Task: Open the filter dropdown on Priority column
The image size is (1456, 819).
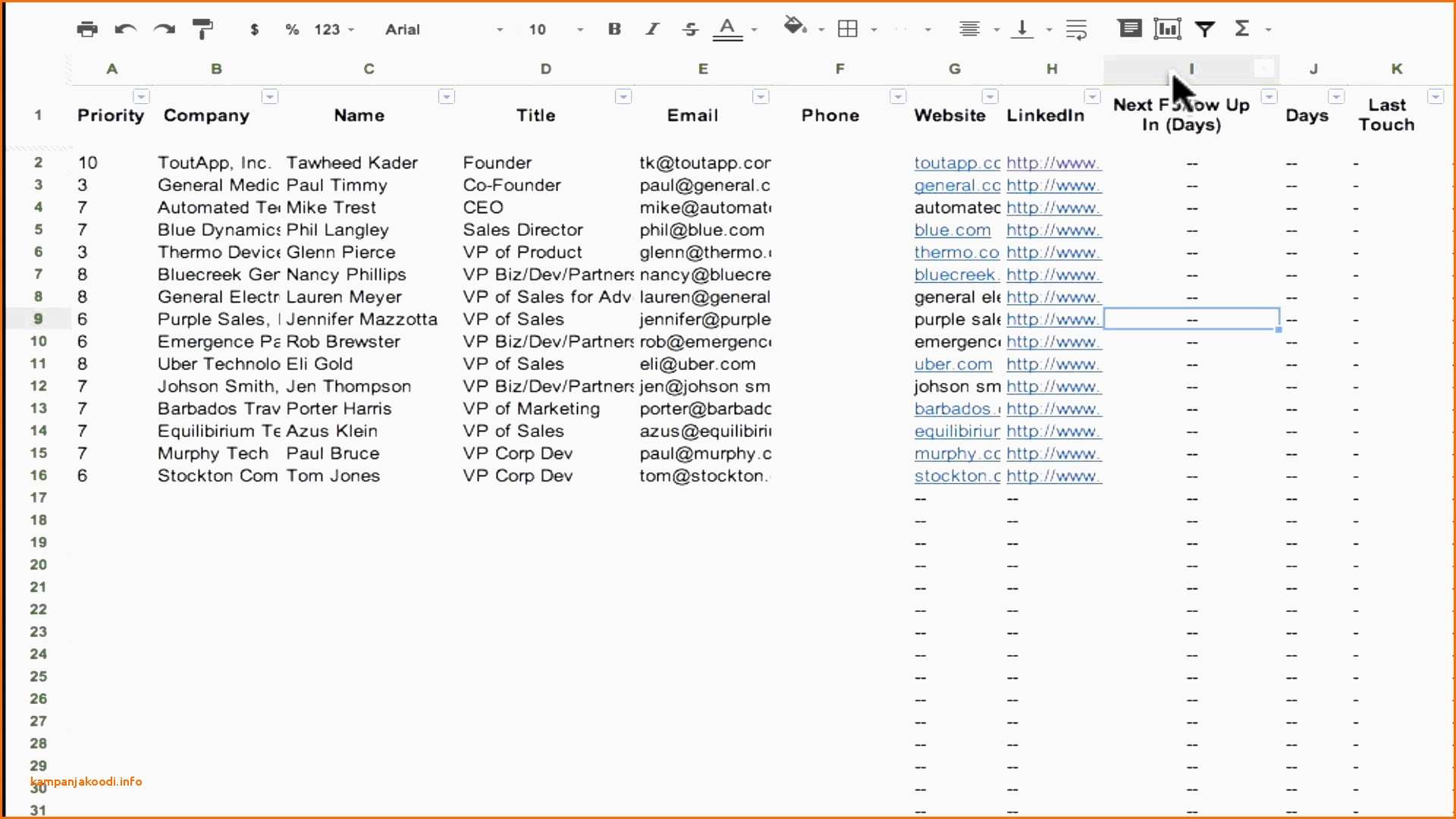Action: coord(141,97)
